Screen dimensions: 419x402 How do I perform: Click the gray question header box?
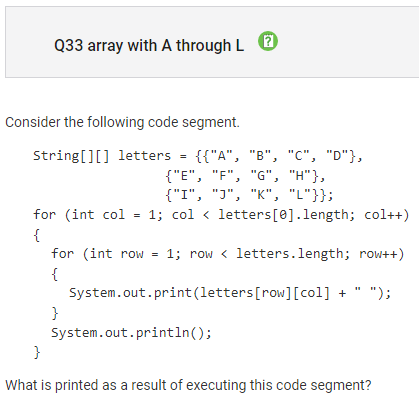tap(212, 42)
